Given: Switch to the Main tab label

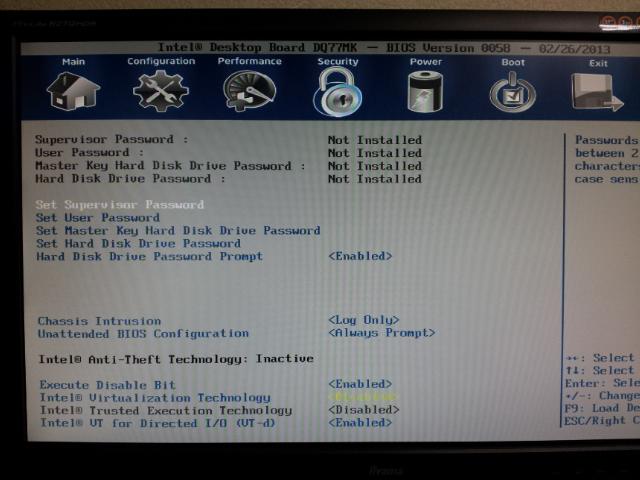Looking at the screenshot, I should click(x=73, y=62).
